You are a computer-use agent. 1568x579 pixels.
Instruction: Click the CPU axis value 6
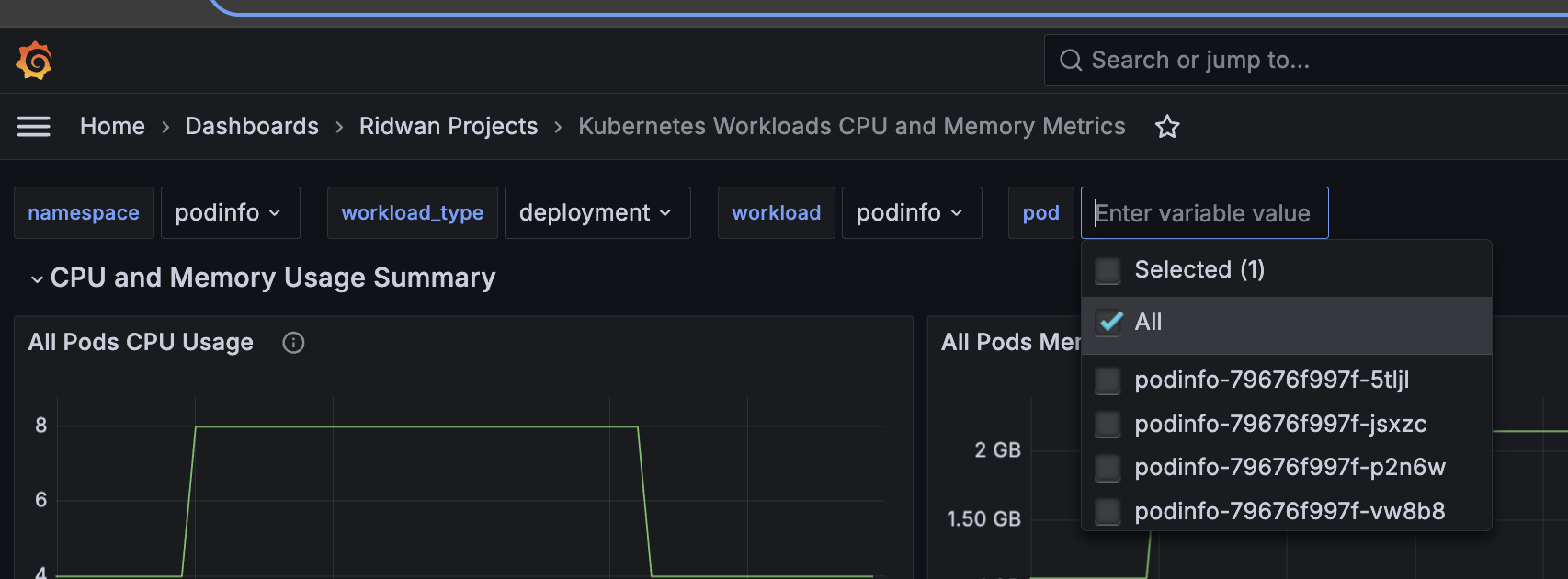click(41, 500)
